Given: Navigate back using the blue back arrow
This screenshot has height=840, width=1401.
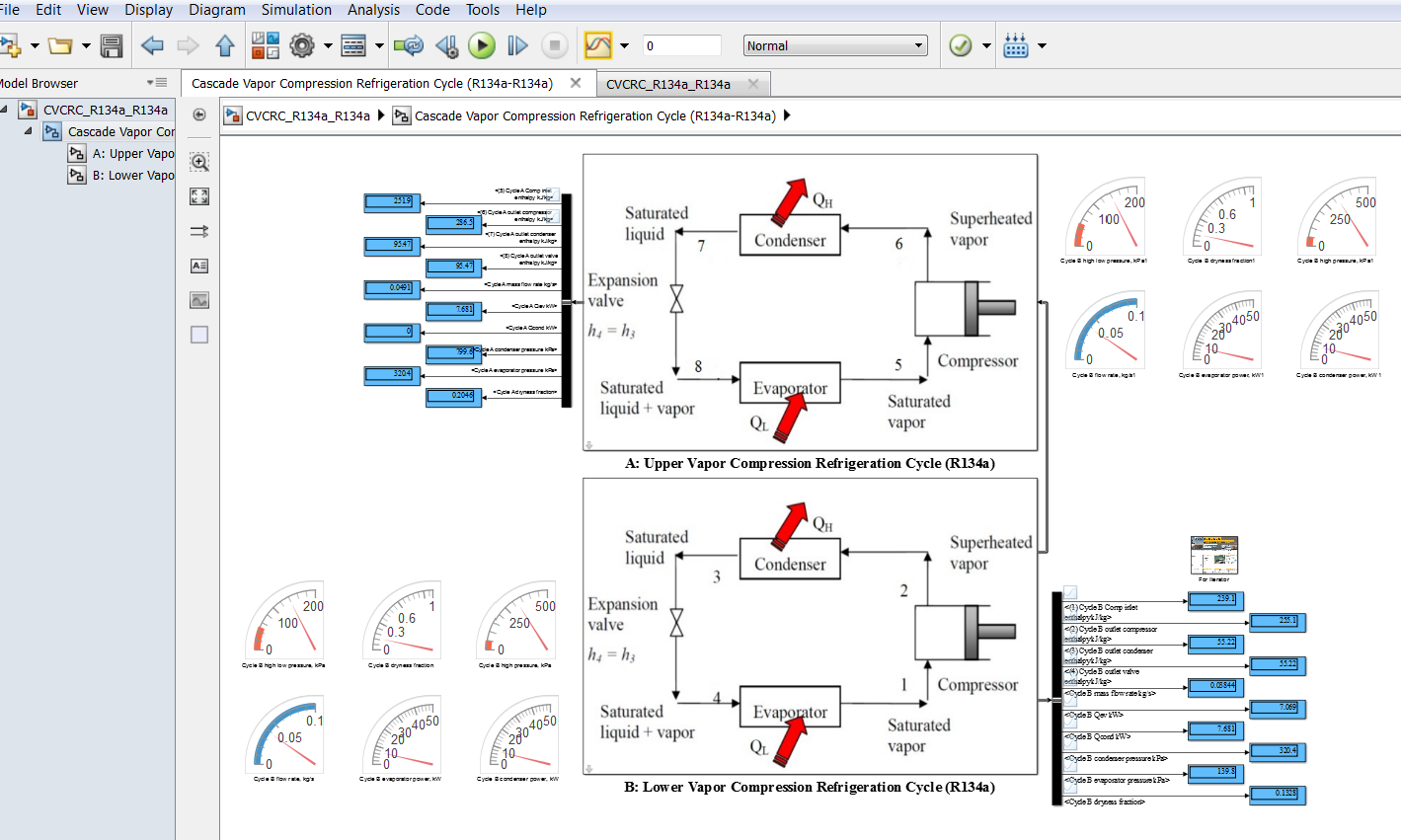Looking at the screenshot, I should 151,45.
